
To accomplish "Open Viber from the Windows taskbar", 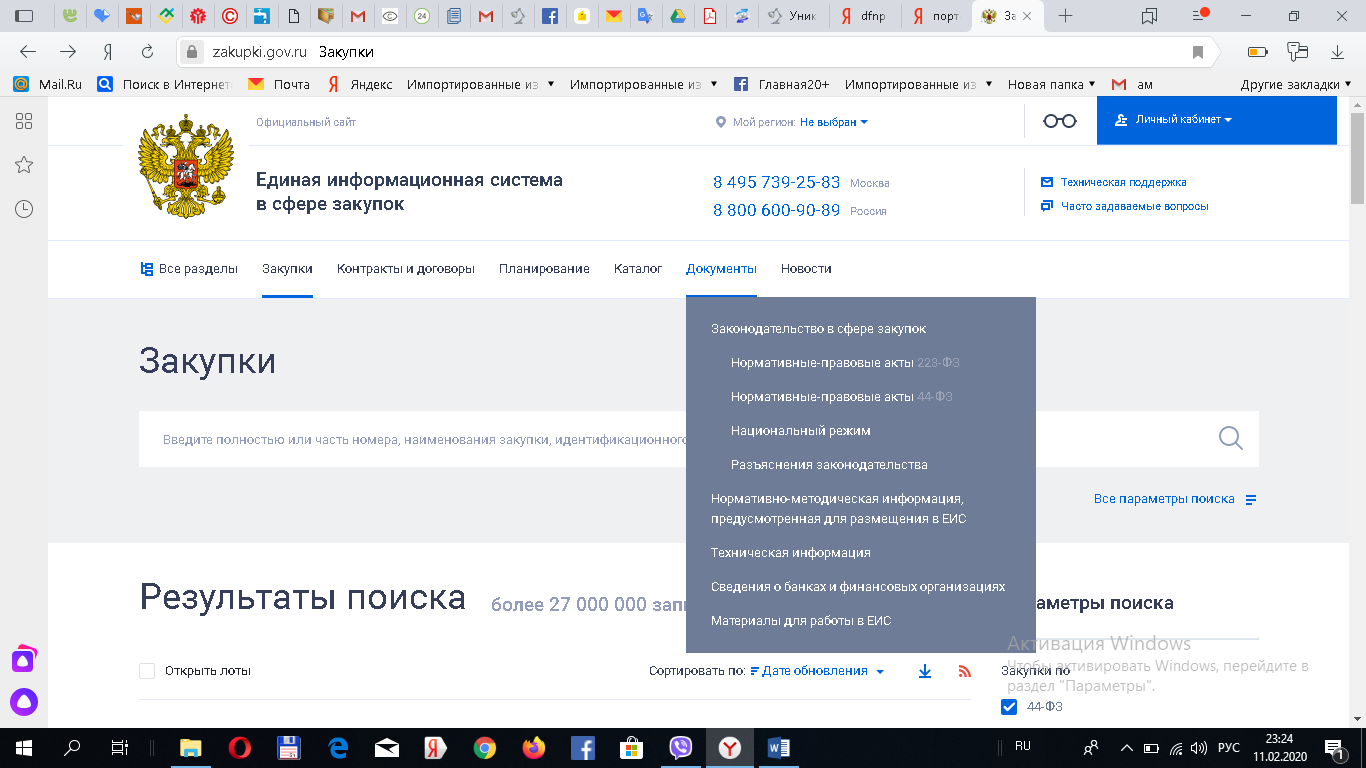I will 681,748.
